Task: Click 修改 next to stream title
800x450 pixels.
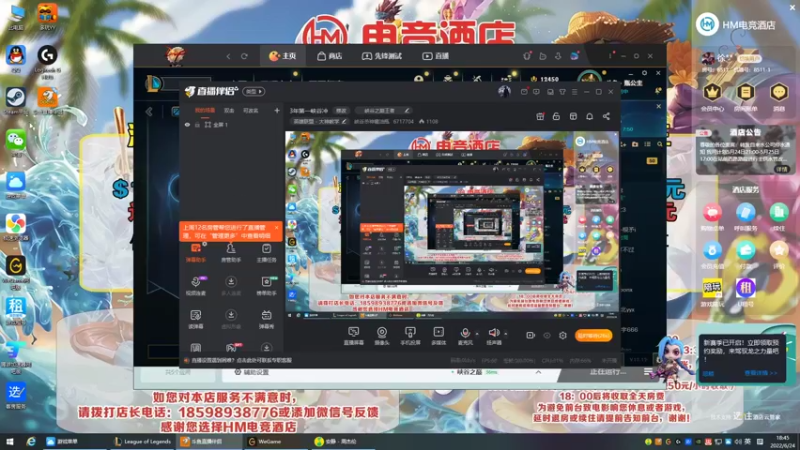Action: click(341, 110)
